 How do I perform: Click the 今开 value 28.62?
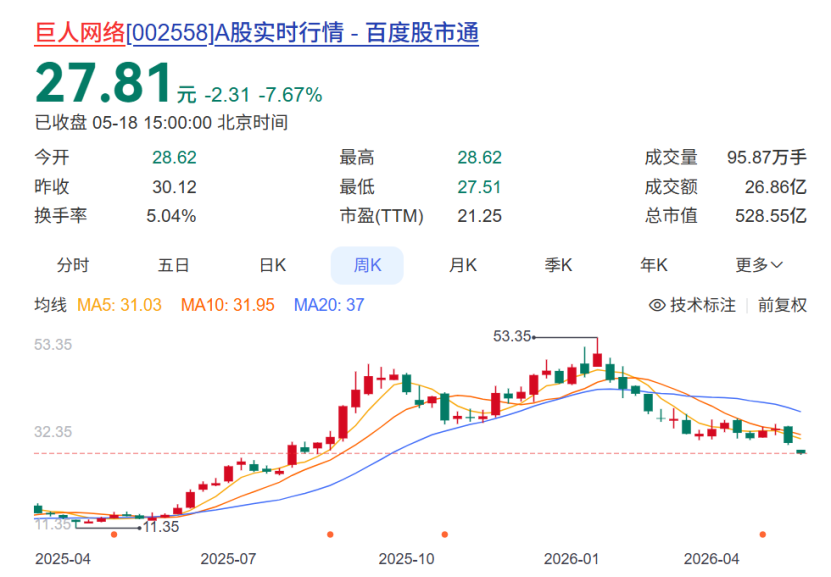(174, 157)
